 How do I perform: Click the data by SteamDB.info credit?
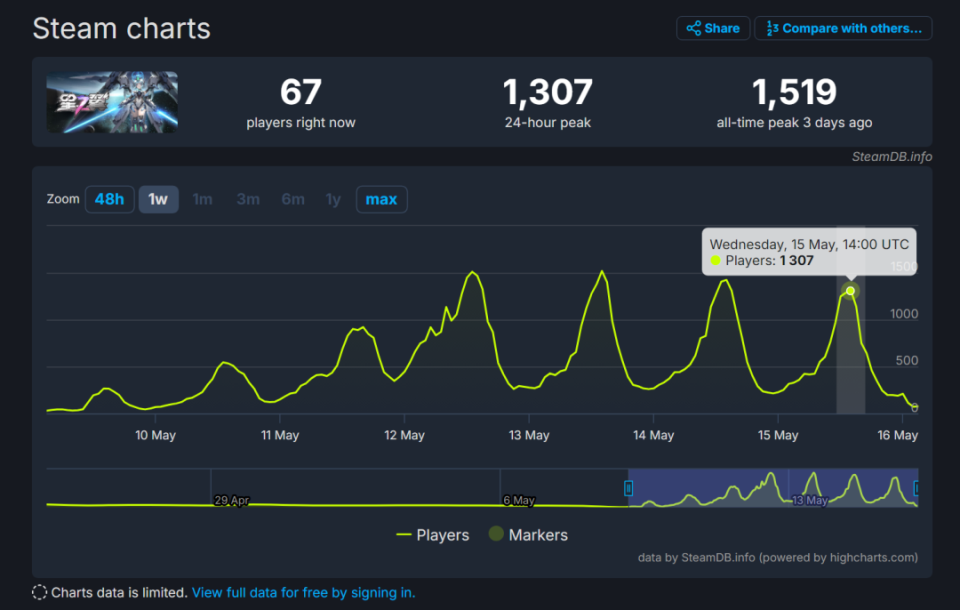(x=778, y=557)
